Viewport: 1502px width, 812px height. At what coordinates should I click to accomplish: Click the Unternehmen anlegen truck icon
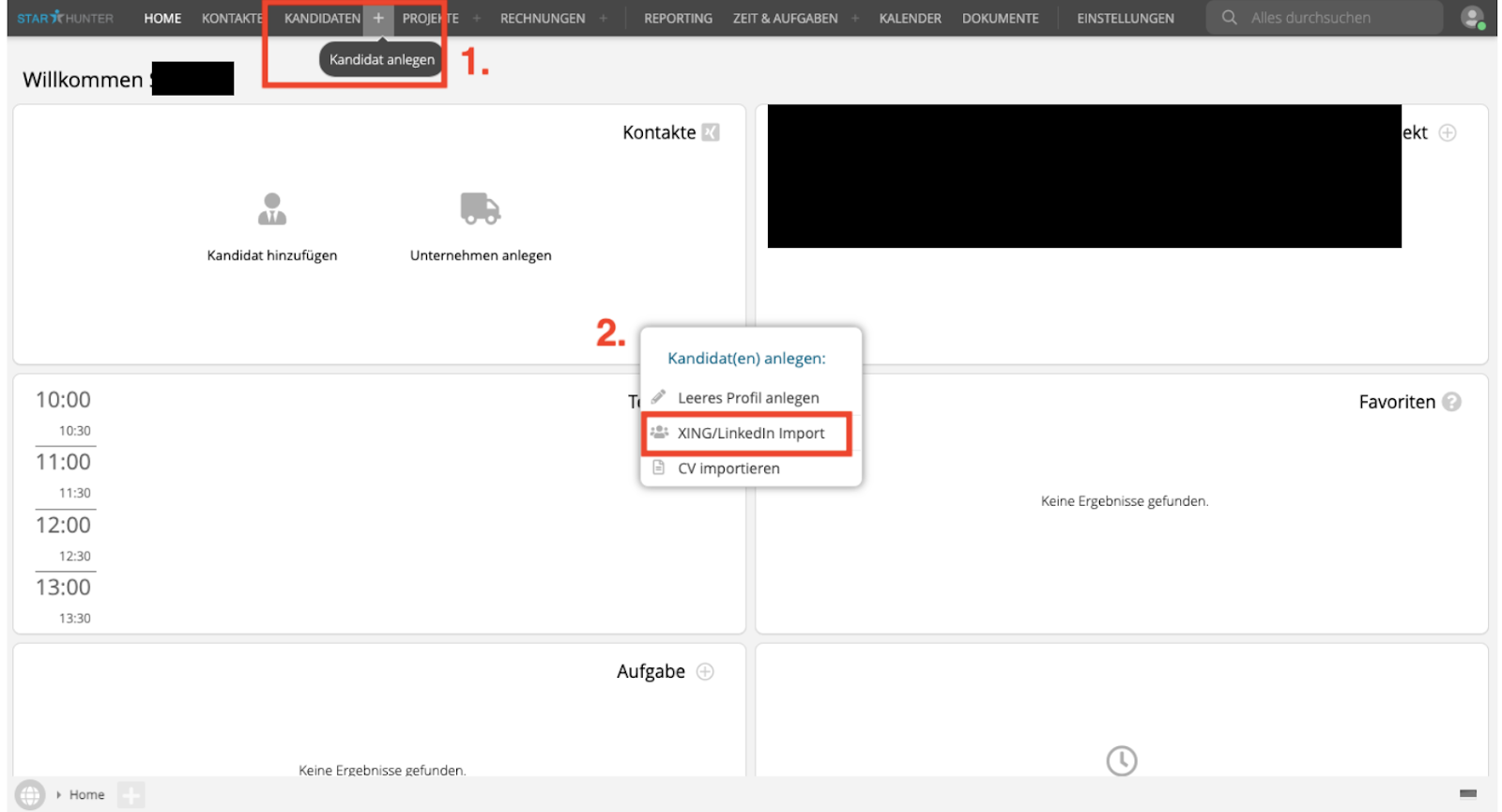pos(481,208)
